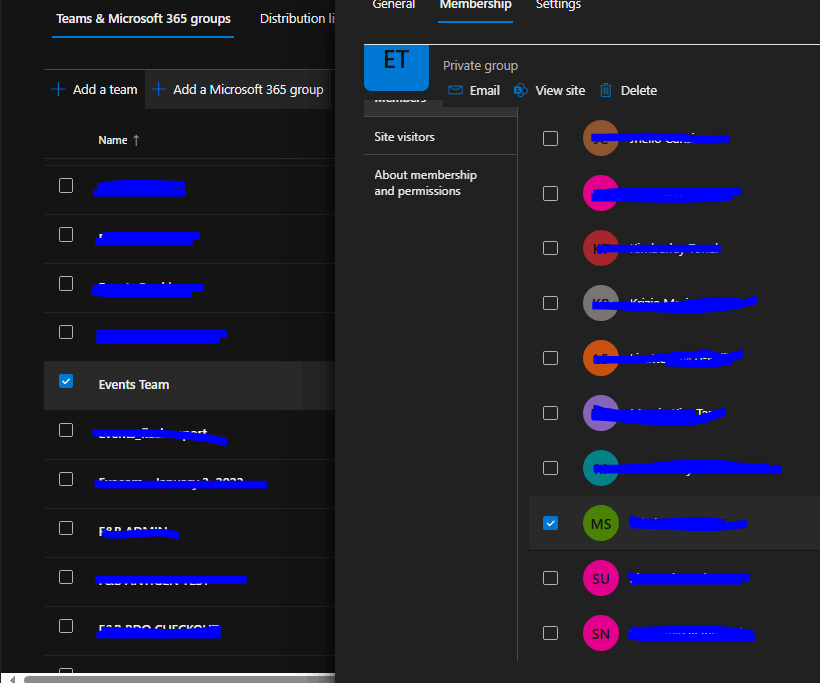This screenshot has height=683, width=820.
Task: Check the first group row checkbox
Action: [x=66, y=186]
